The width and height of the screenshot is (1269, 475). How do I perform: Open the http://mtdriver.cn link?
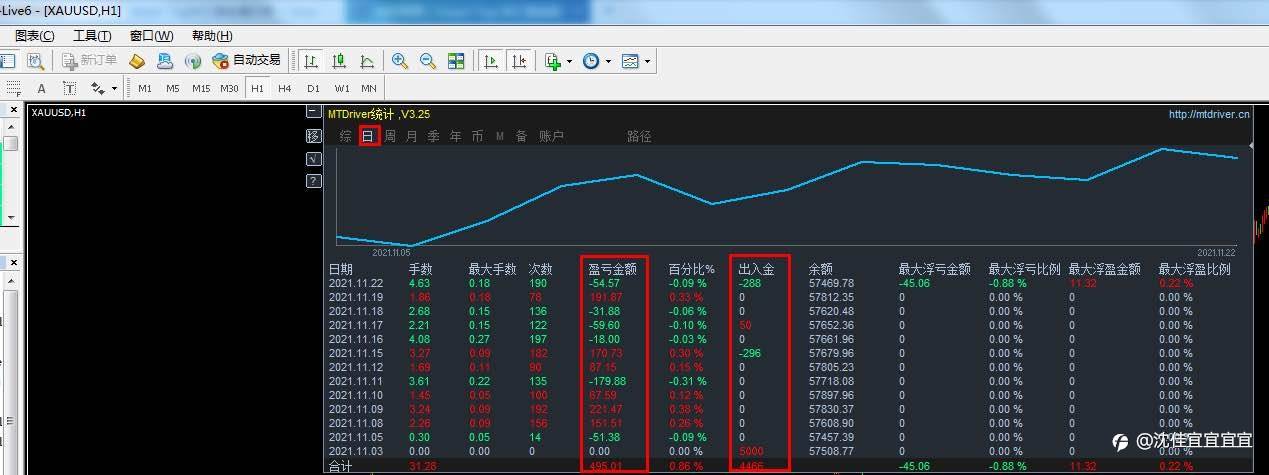(x=1209, y=114)
